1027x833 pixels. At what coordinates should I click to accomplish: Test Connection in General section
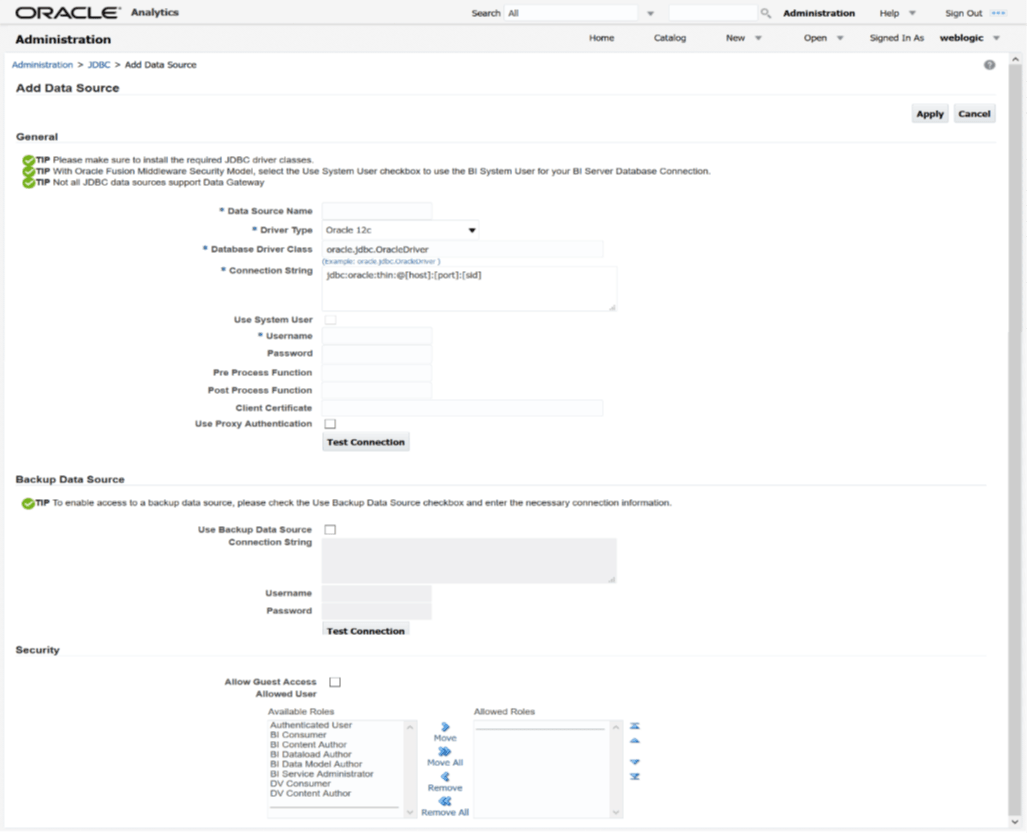coord(365,442)
